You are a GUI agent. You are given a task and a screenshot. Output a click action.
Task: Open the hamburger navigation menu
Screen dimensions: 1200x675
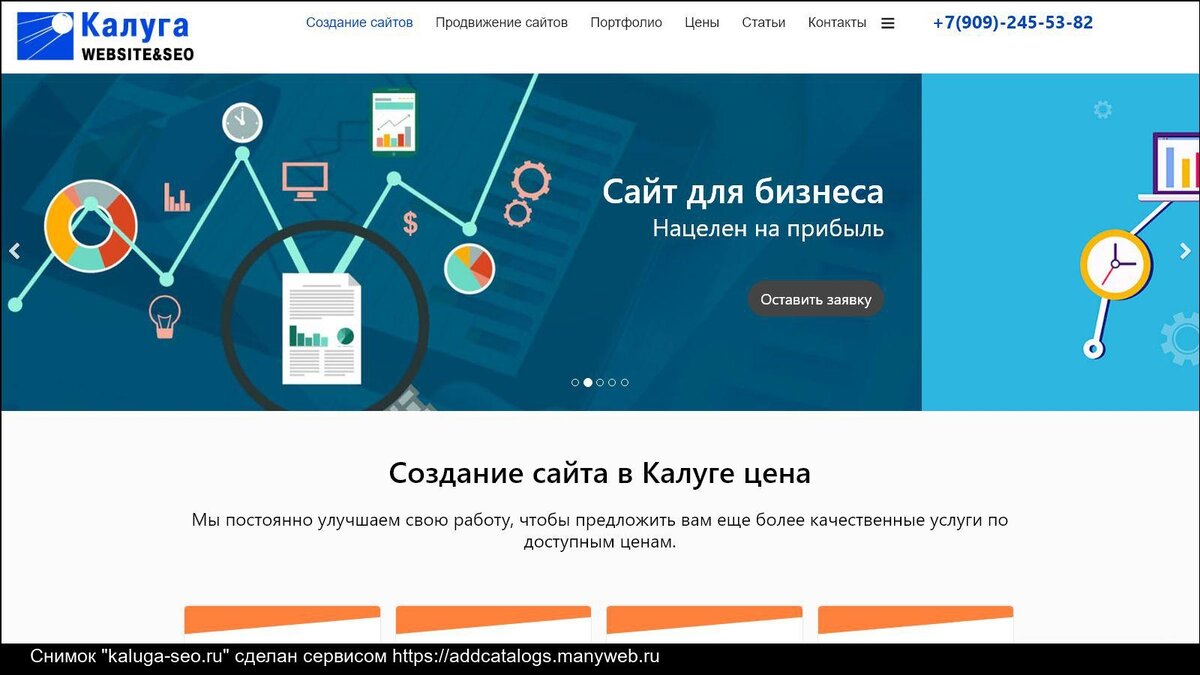tap(887, 22)
